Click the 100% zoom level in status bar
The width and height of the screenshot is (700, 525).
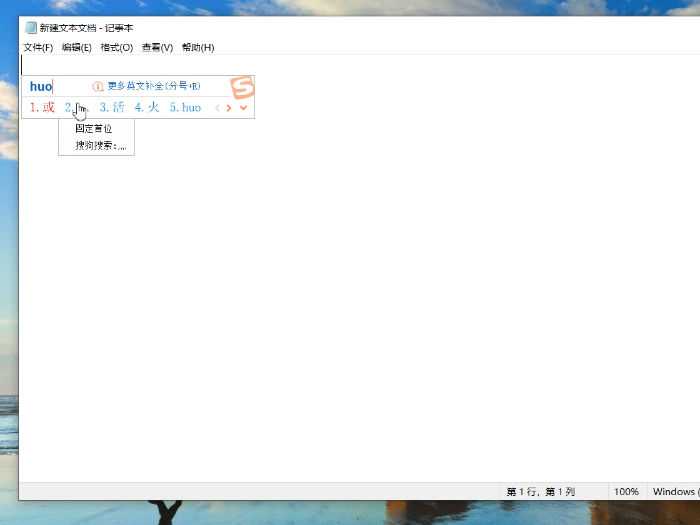(x=626, y=492)
